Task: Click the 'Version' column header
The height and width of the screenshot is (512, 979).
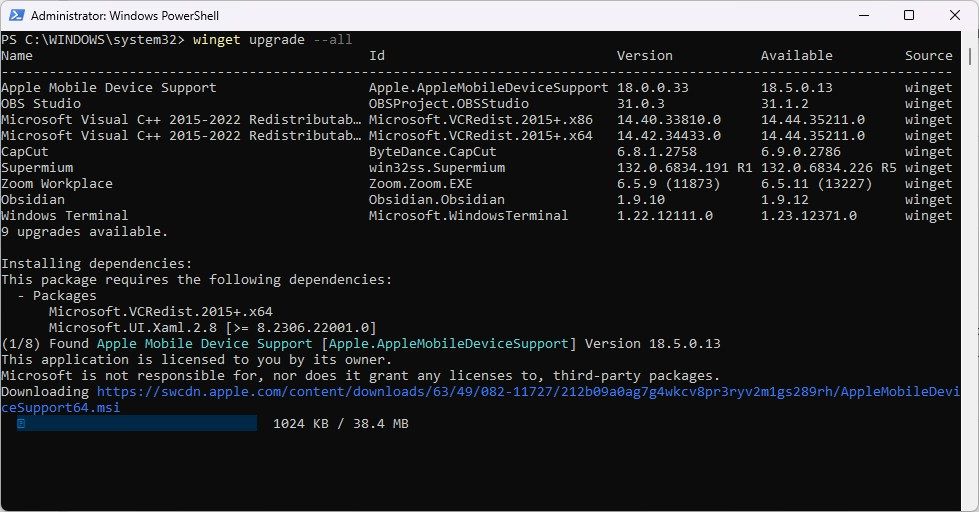Action: click(x=644, y=56)
